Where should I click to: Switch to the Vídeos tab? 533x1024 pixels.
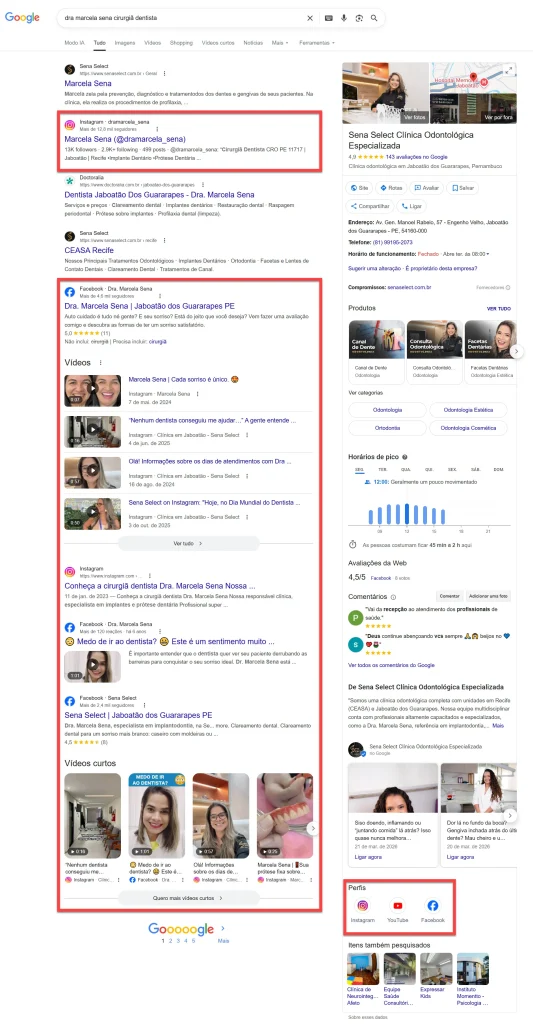153,42
